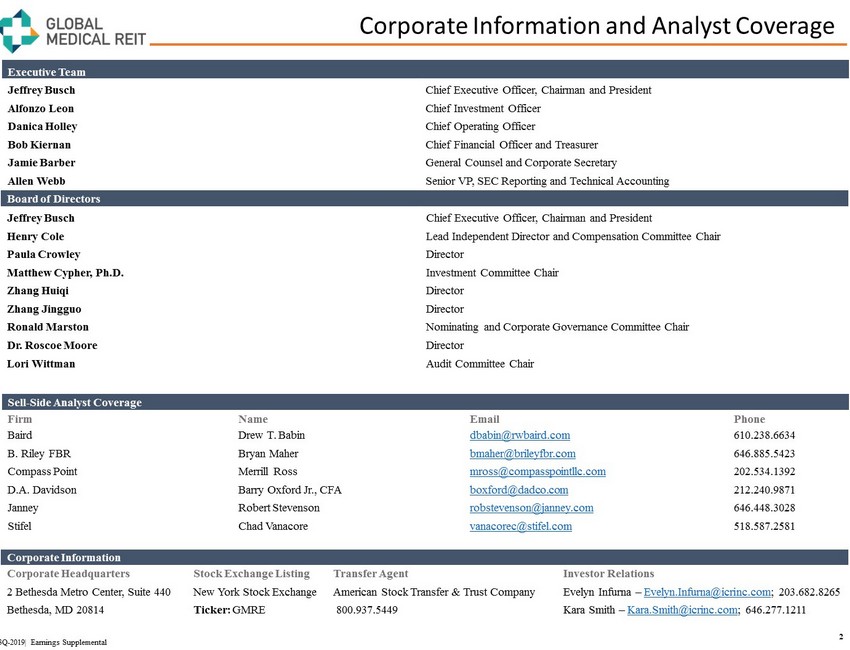Open the vanacorec@stifel.com email link
The image size is (850, 650).
[x=520, y=526]
